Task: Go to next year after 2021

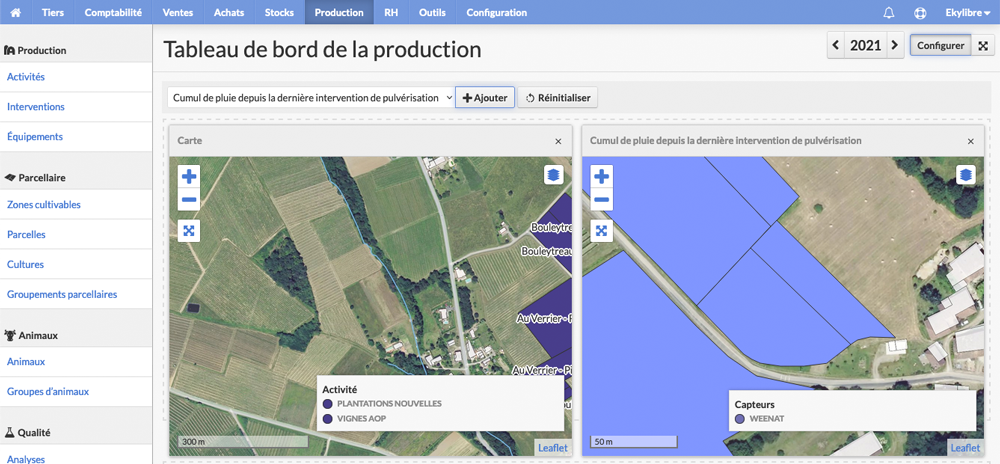Action: click(895, 45)
